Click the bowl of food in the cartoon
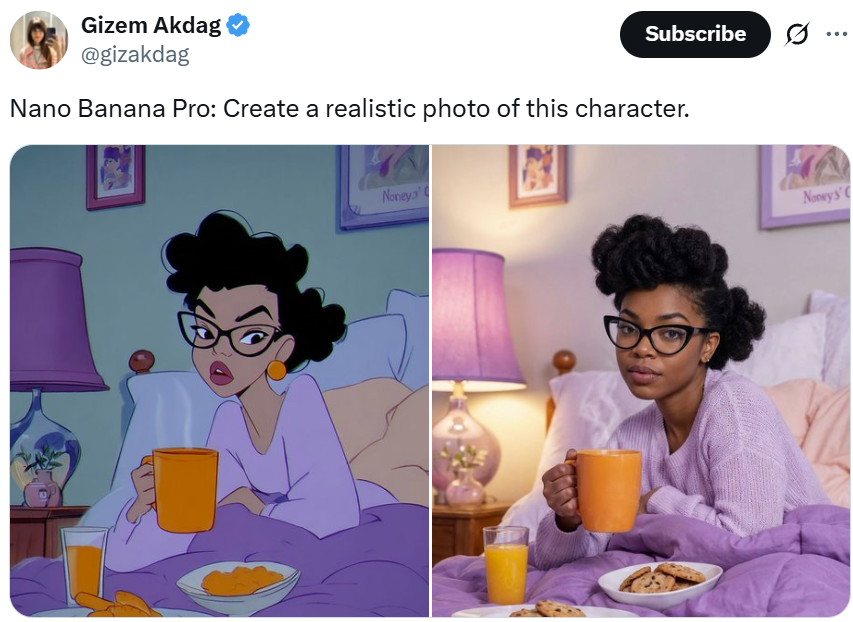The height and width of the screenshot is (622, 853). [238, 587]
